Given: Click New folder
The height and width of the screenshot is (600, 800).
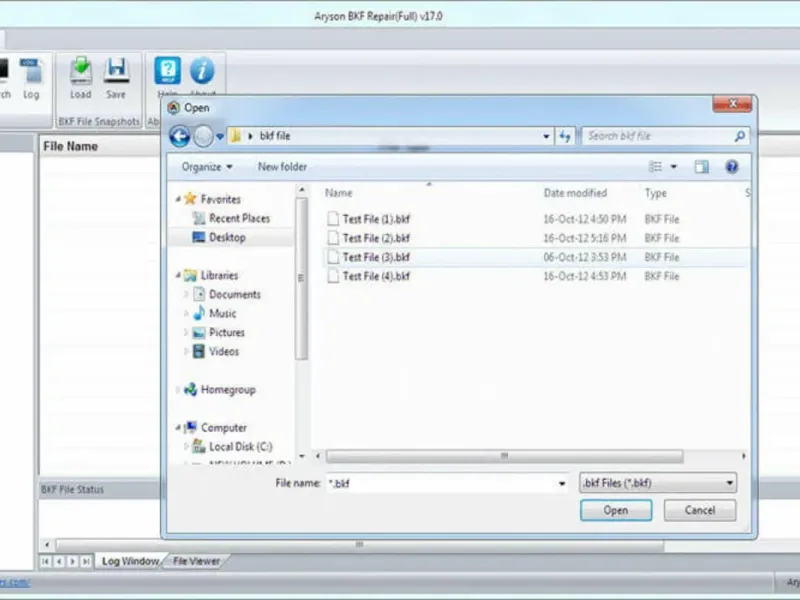Looking at the screenshot, I should click(x=282, y=167).
